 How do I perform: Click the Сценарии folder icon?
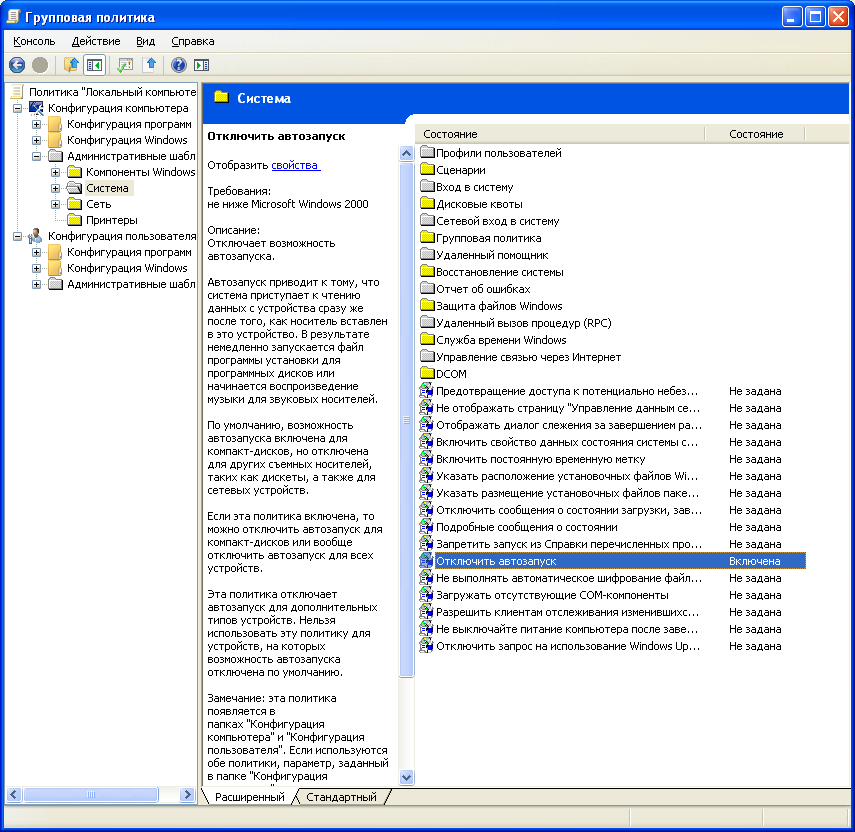pyautogui.click(x=427, y=170)
